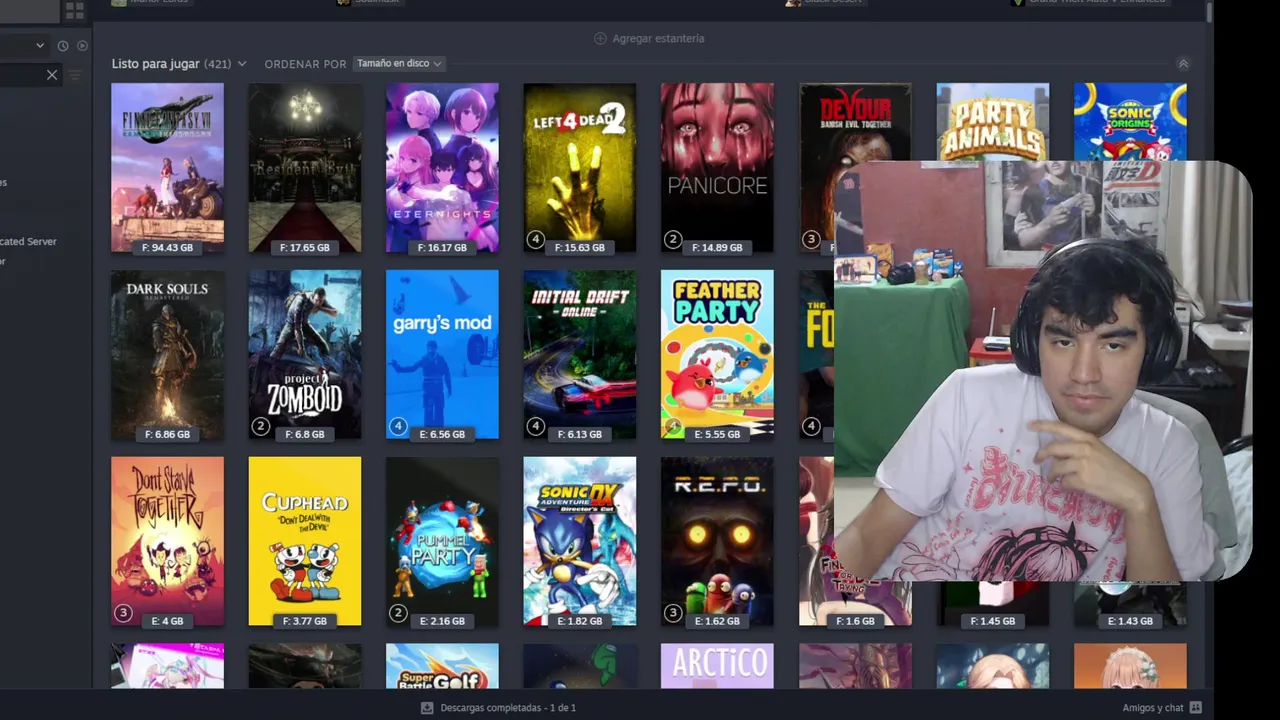This screenshot has height=720, width=1280.
Task: Click the F: 3.77 GB size label
Action: 305,621
